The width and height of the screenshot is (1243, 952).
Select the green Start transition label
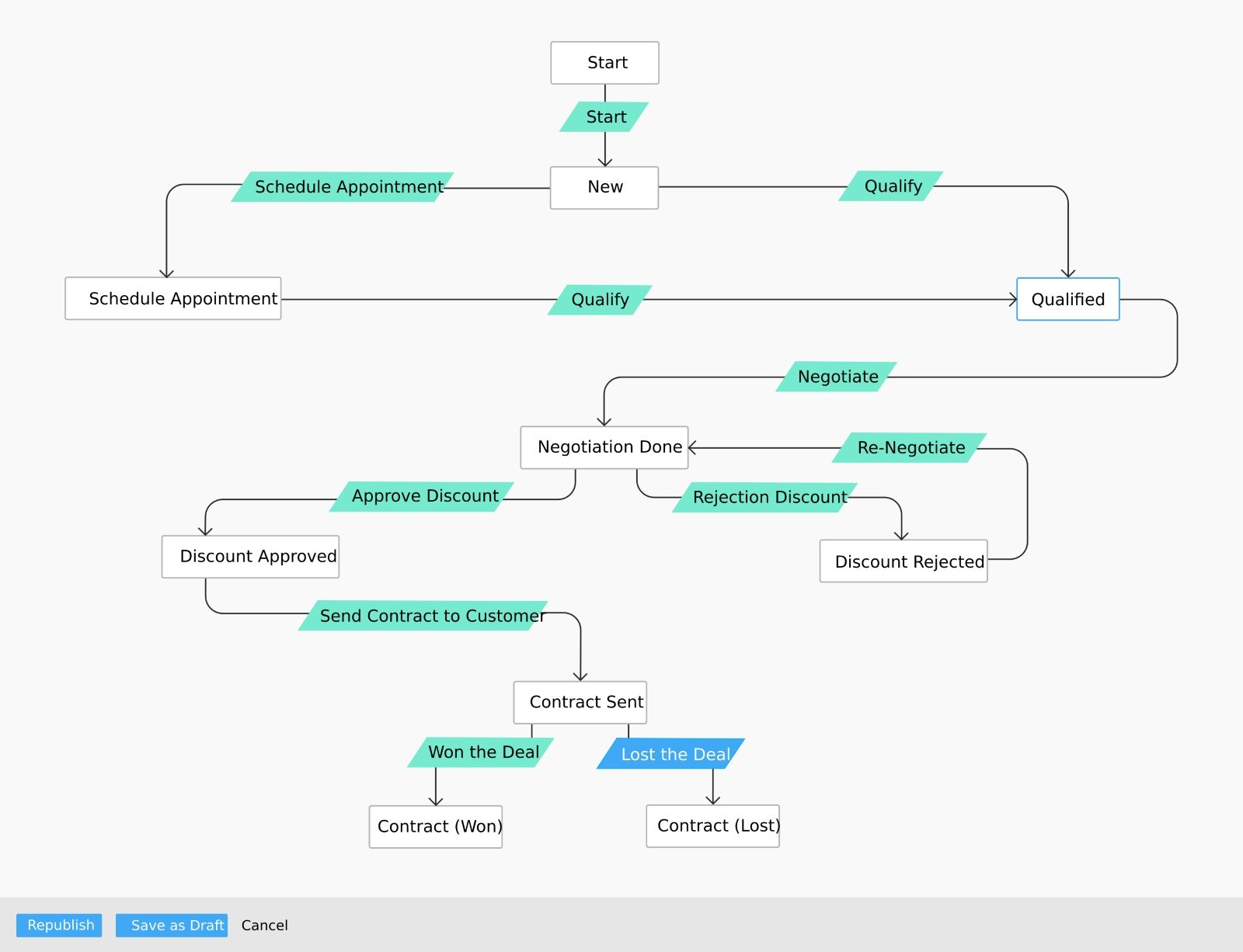coord(605,117)
